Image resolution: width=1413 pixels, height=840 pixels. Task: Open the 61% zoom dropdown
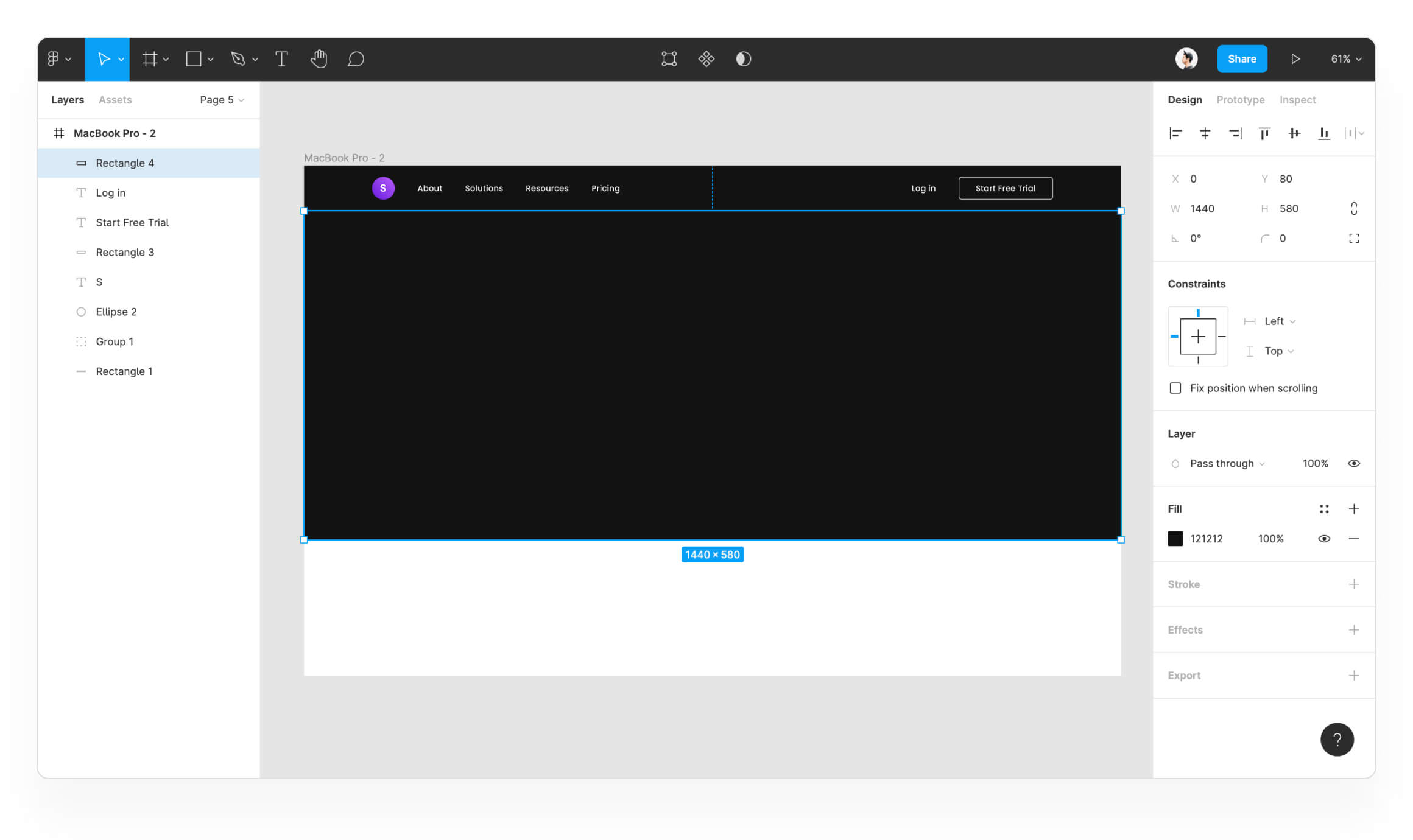click(1345, 59)
